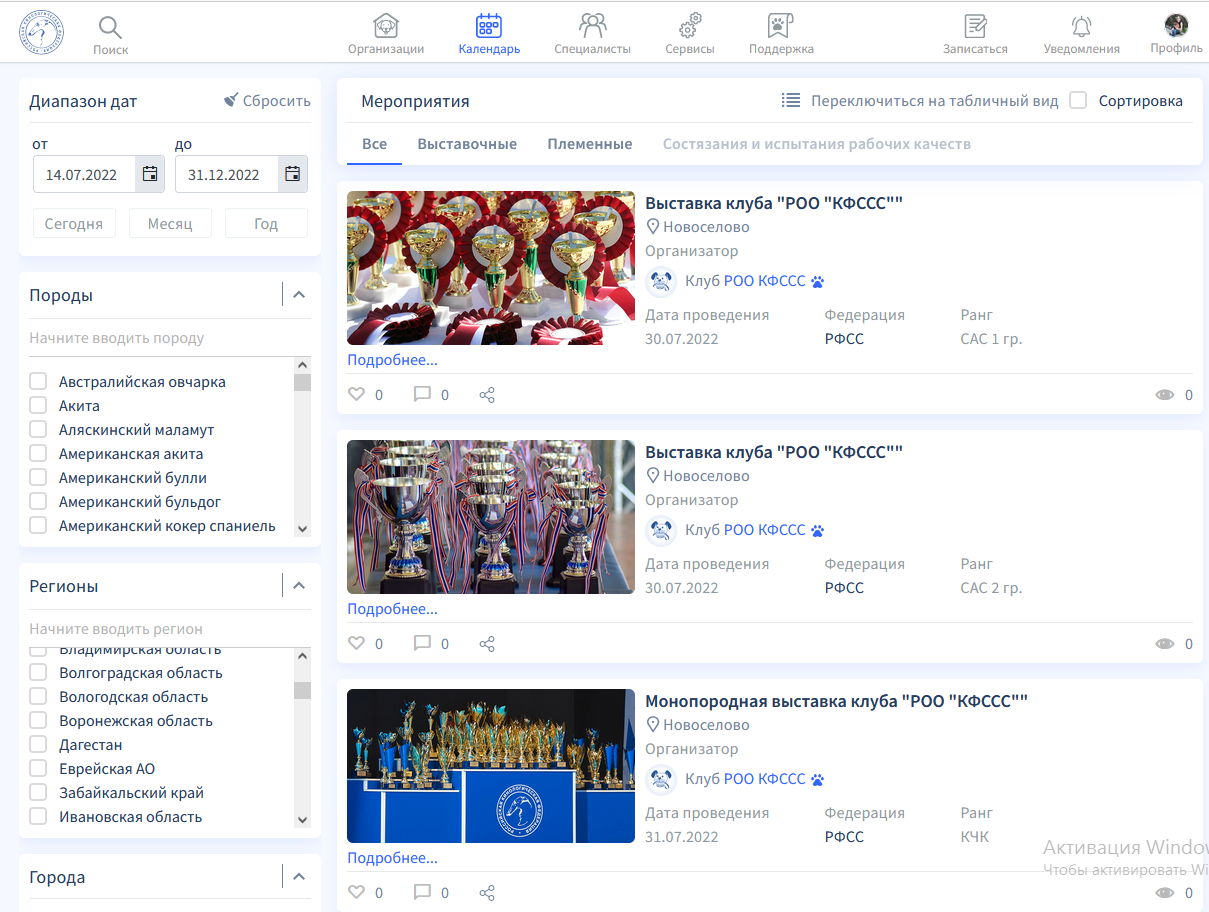
Task: Share the second event via the share icon
Action: (x=487, y=644)
